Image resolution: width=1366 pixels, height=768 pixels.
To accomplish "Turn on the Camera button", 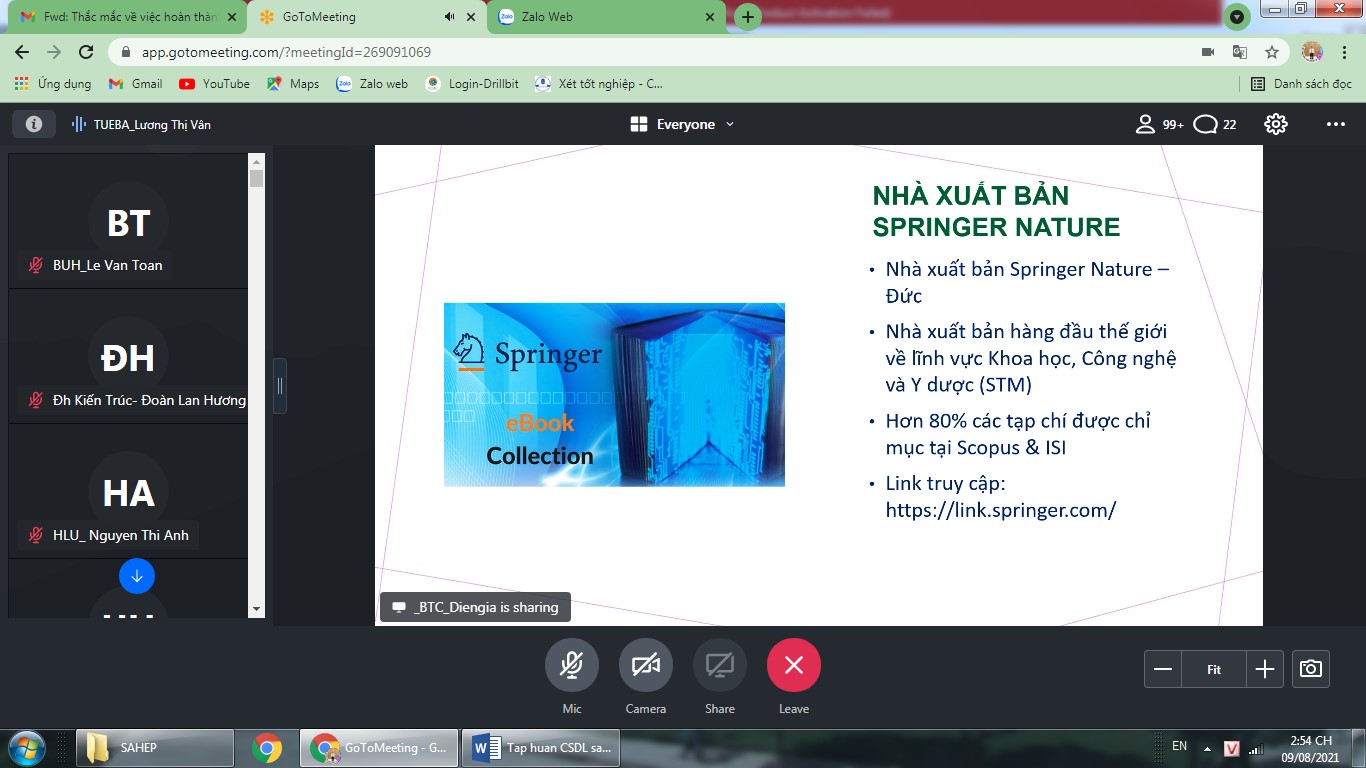I will coord(646,665).
